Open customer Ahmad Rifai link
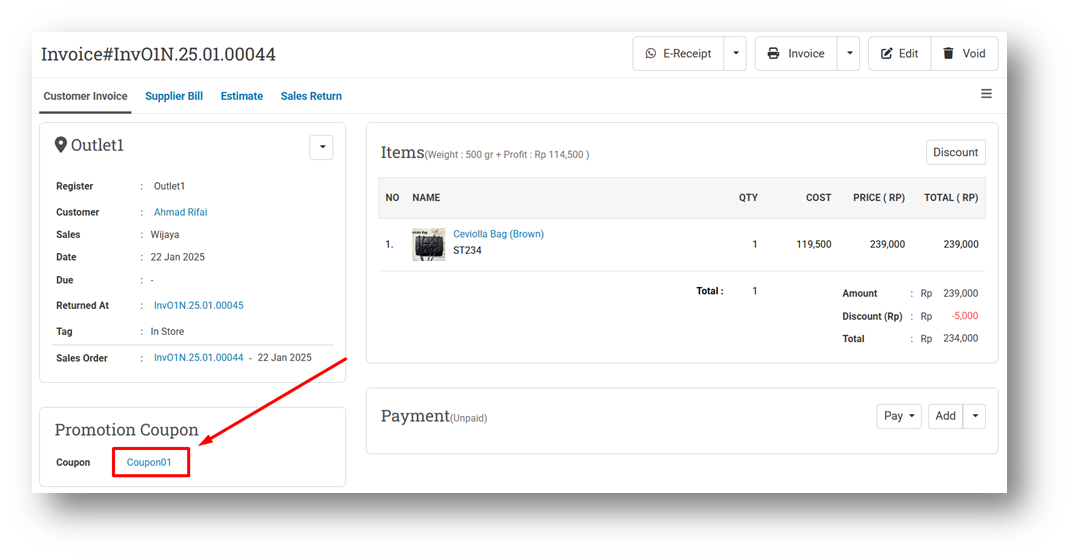 tap(180, 212)
